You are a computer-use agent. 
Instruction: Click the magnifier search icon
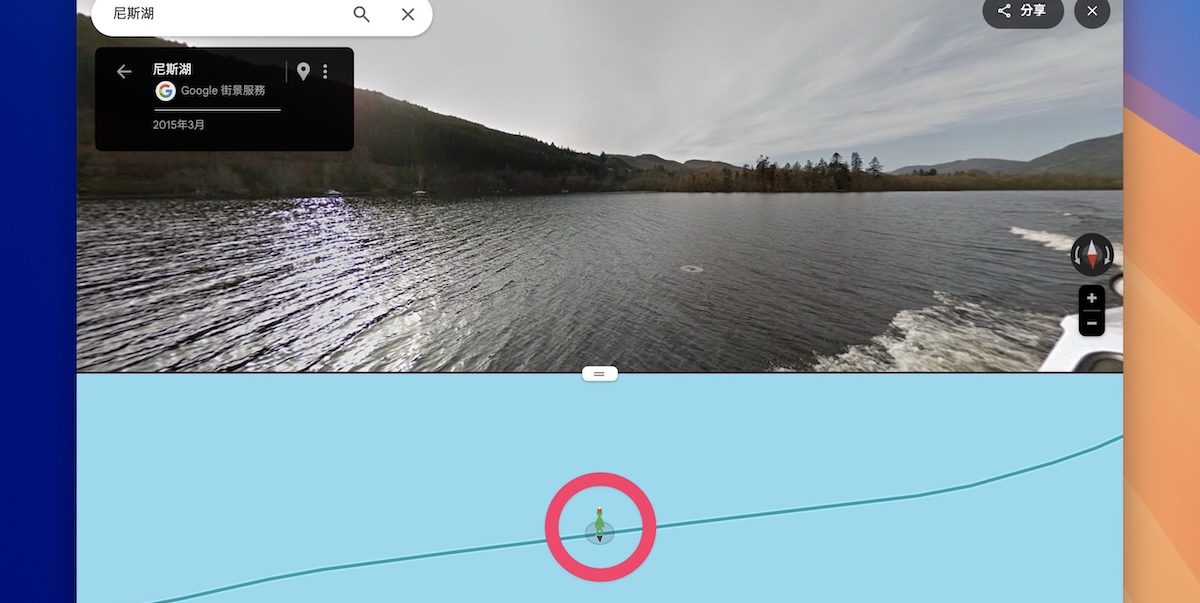point(361,14)
